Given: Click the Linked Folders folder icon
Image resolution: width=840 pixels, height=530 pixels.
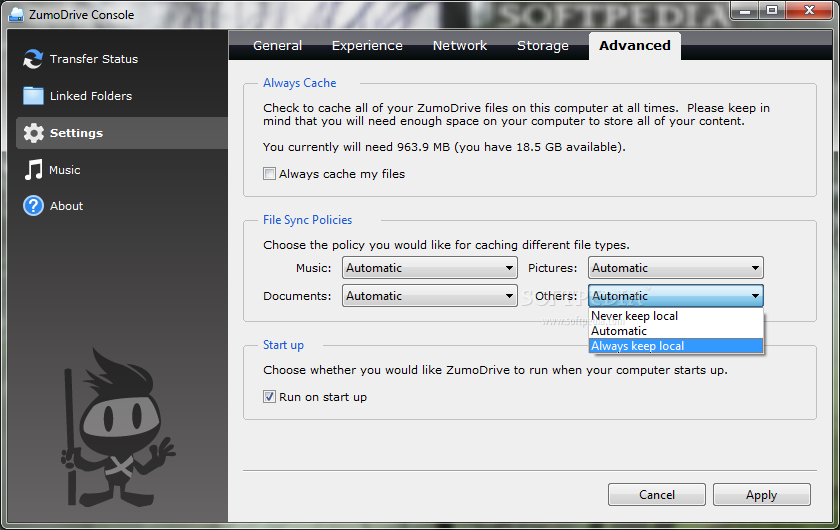Looking at the screenshot, I should (33, 96).
